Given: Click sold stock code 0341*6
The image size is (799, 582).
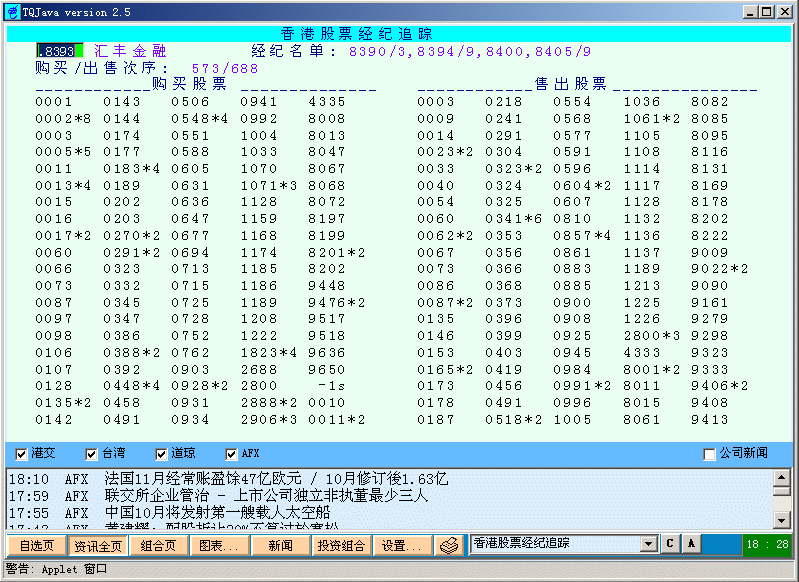Looking at the screenshot, I should click(x=514, y=219).
